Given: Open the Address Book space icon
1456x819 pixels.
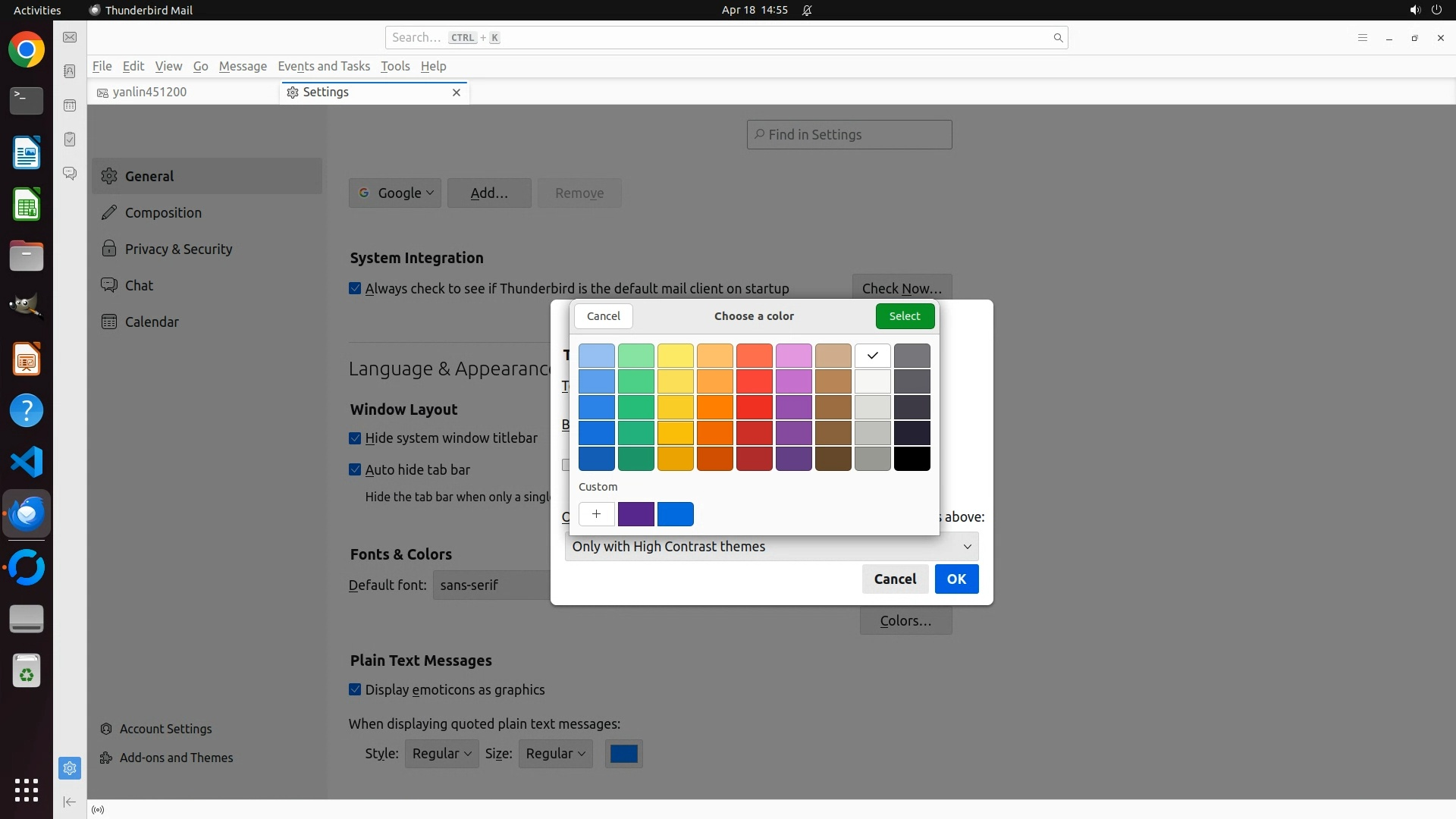Looking at the screenshot, I should 70,71.
